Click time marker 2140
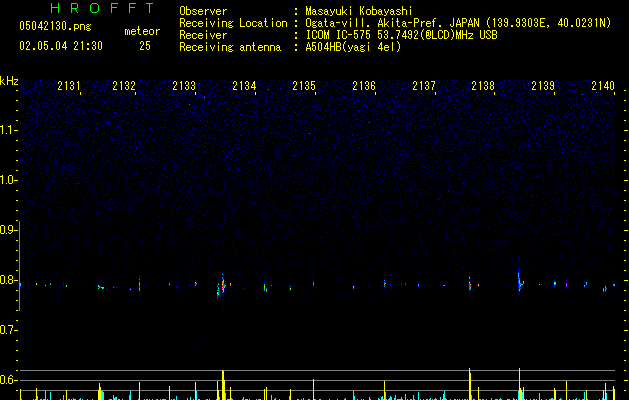Image resolution: width=629 pixels, height=400 pixels. tap(603, 85)
